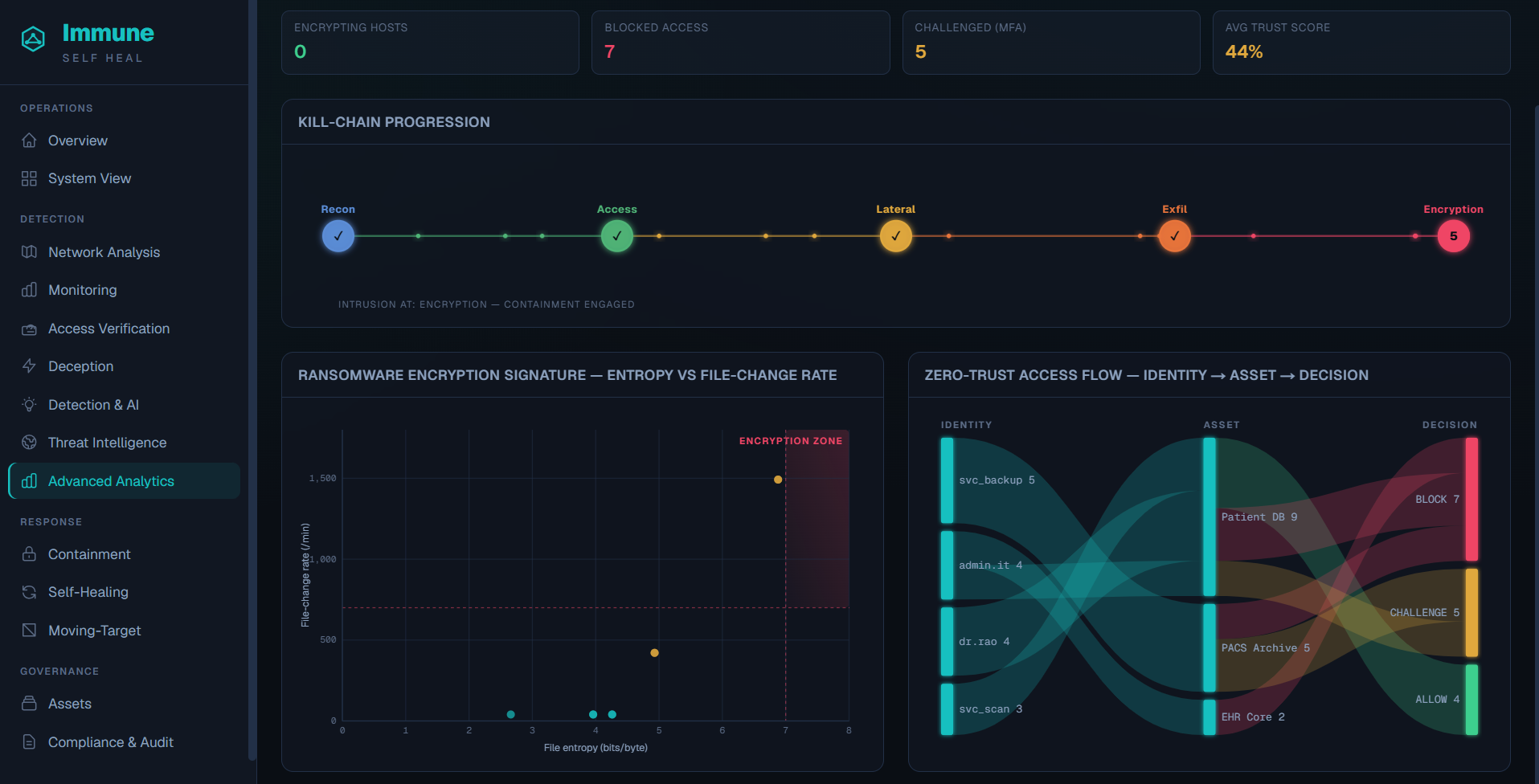Click the svc_backup identity node
This screenshot has height=784, width=1539.
[x=948, y=480]
